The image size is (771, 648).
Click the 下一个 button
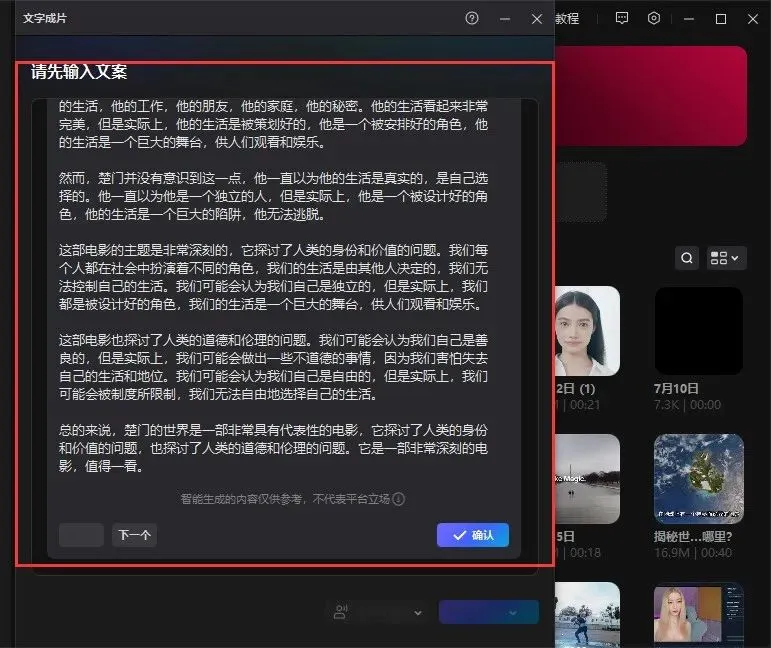[134, 535]
